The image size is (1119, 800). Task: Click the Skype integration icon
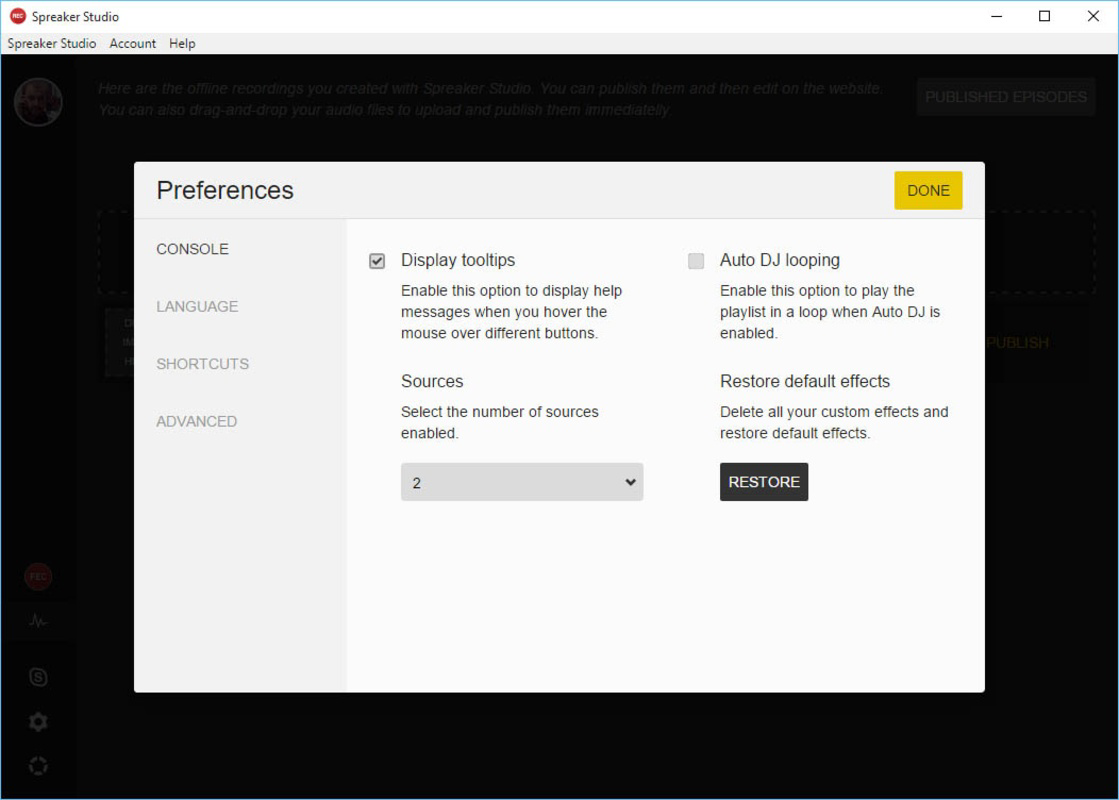[38, 677]
